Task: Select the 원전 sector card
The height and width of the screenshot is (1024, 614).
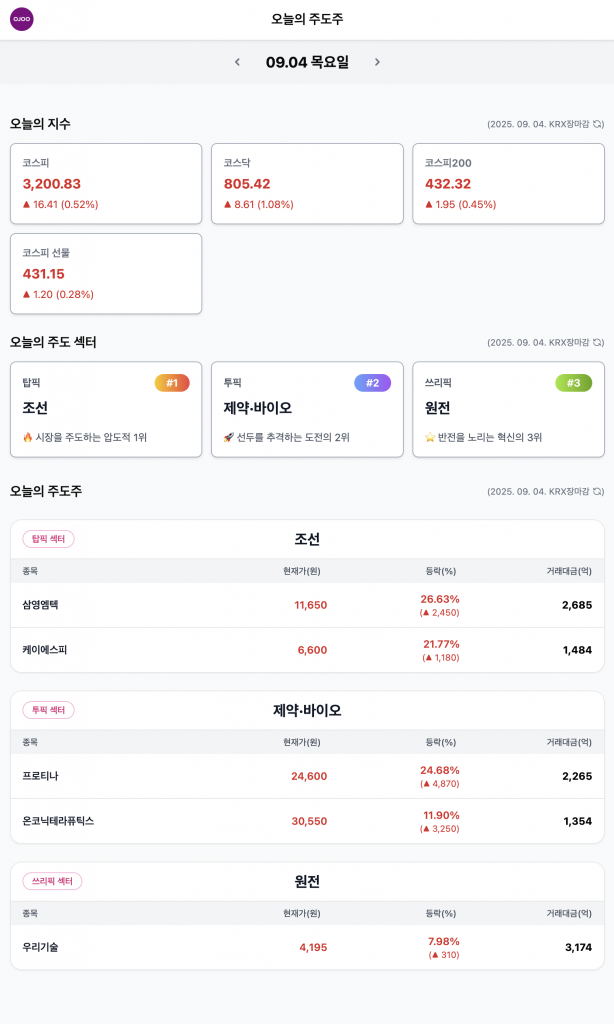Action: click(x=508, y=409)
